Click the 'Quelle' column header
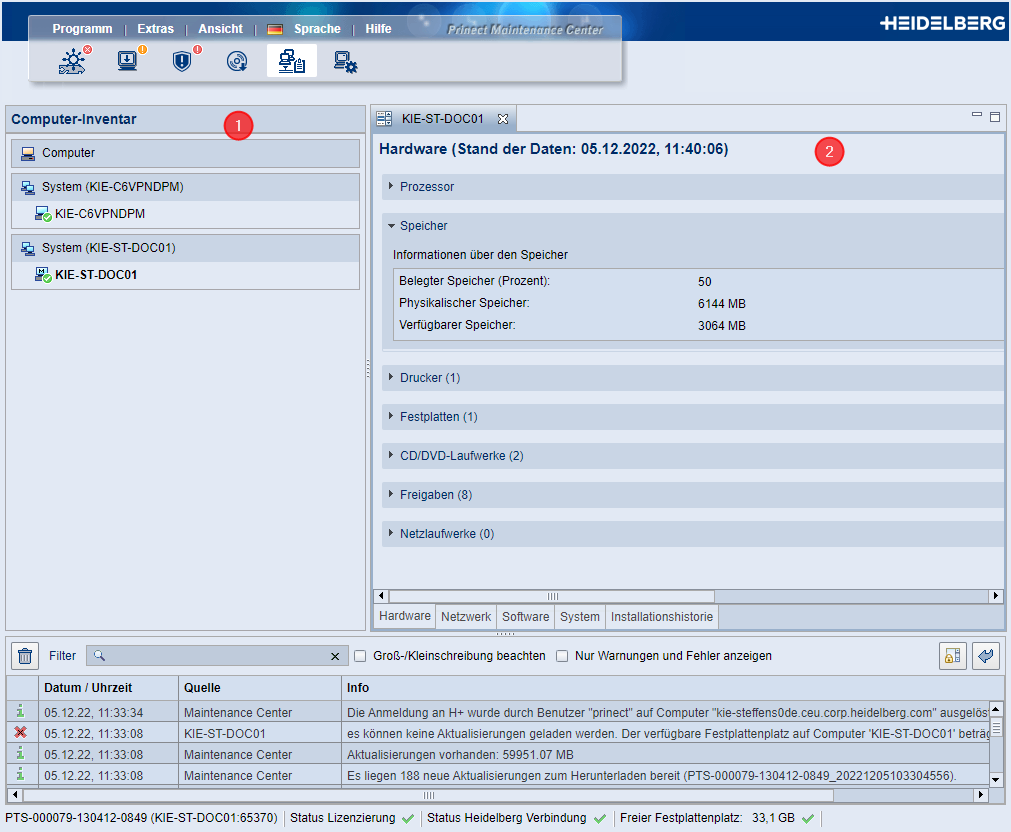 tap(260, 688)
